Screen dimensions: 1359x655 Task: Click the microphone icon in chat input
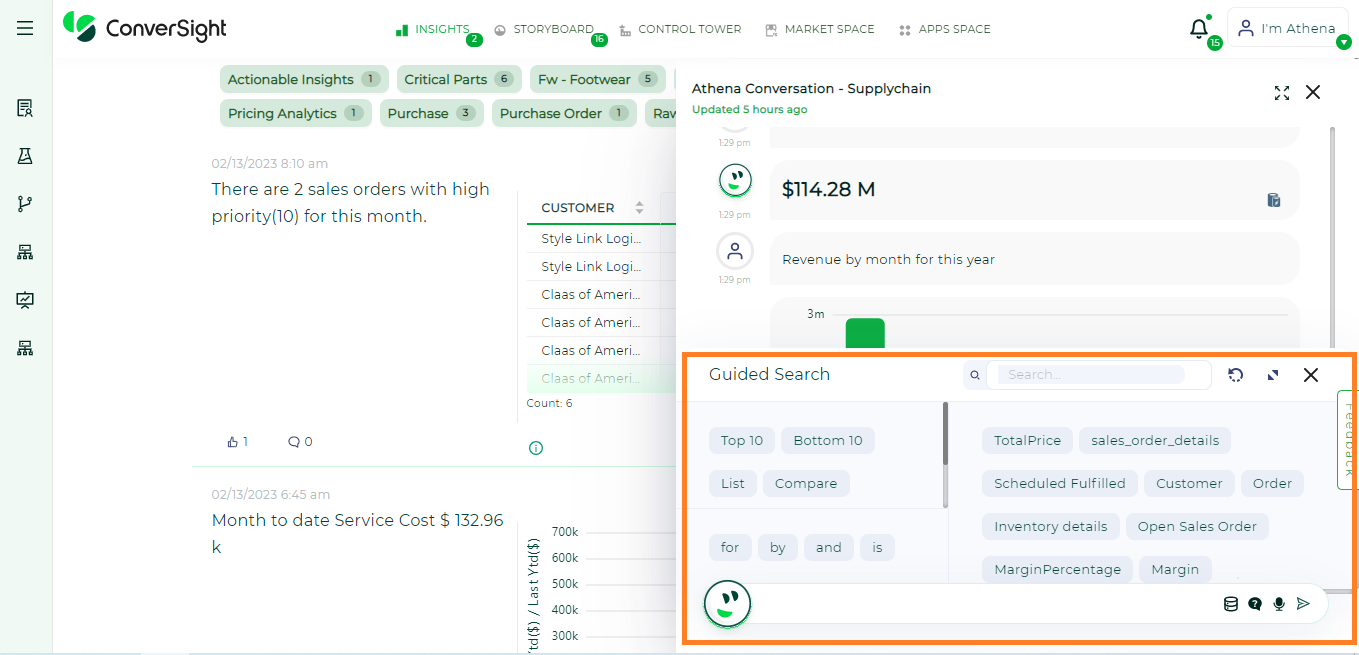[1278, 604]
